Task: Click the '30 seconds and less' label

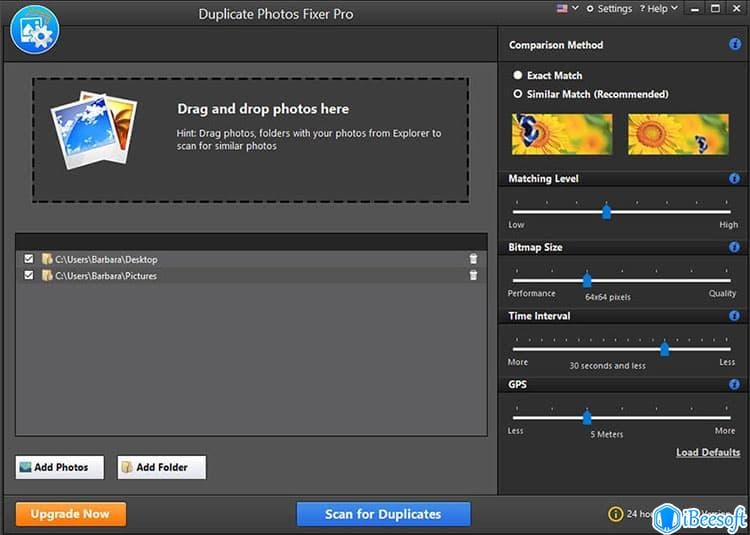Action: tap(607, 366)
